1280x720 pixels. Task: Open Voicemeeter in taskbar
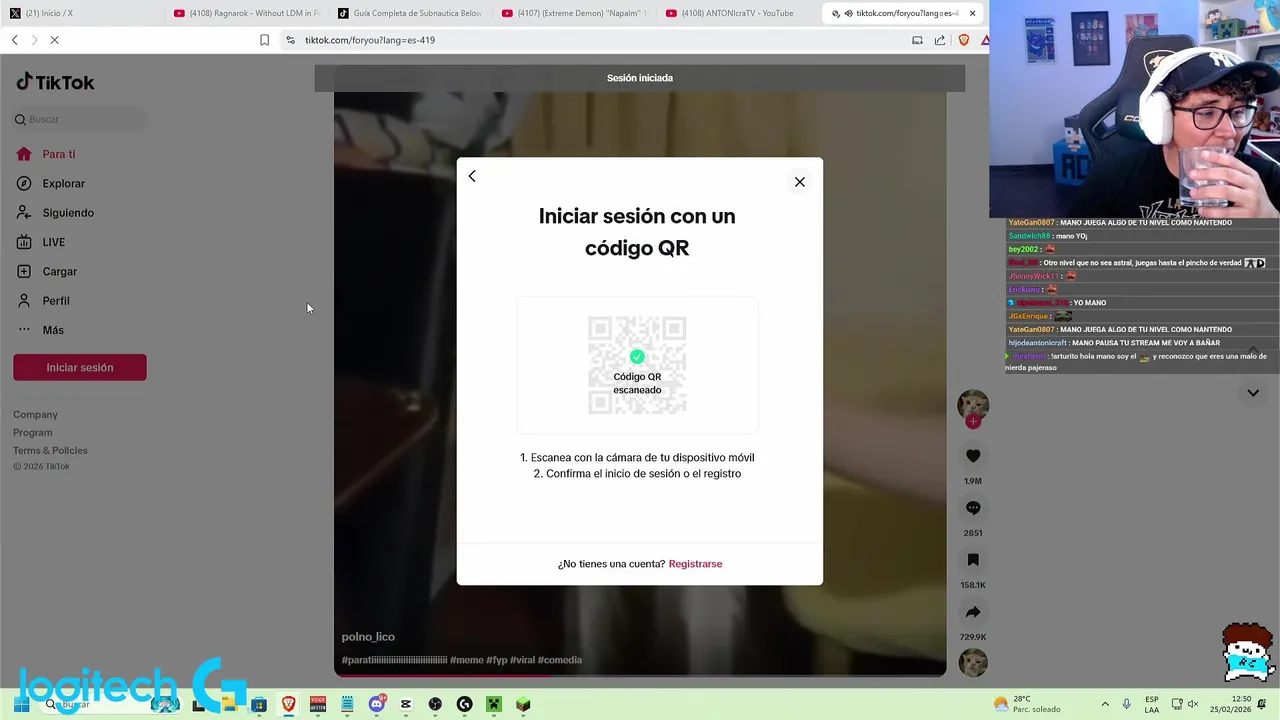(318, 704)
